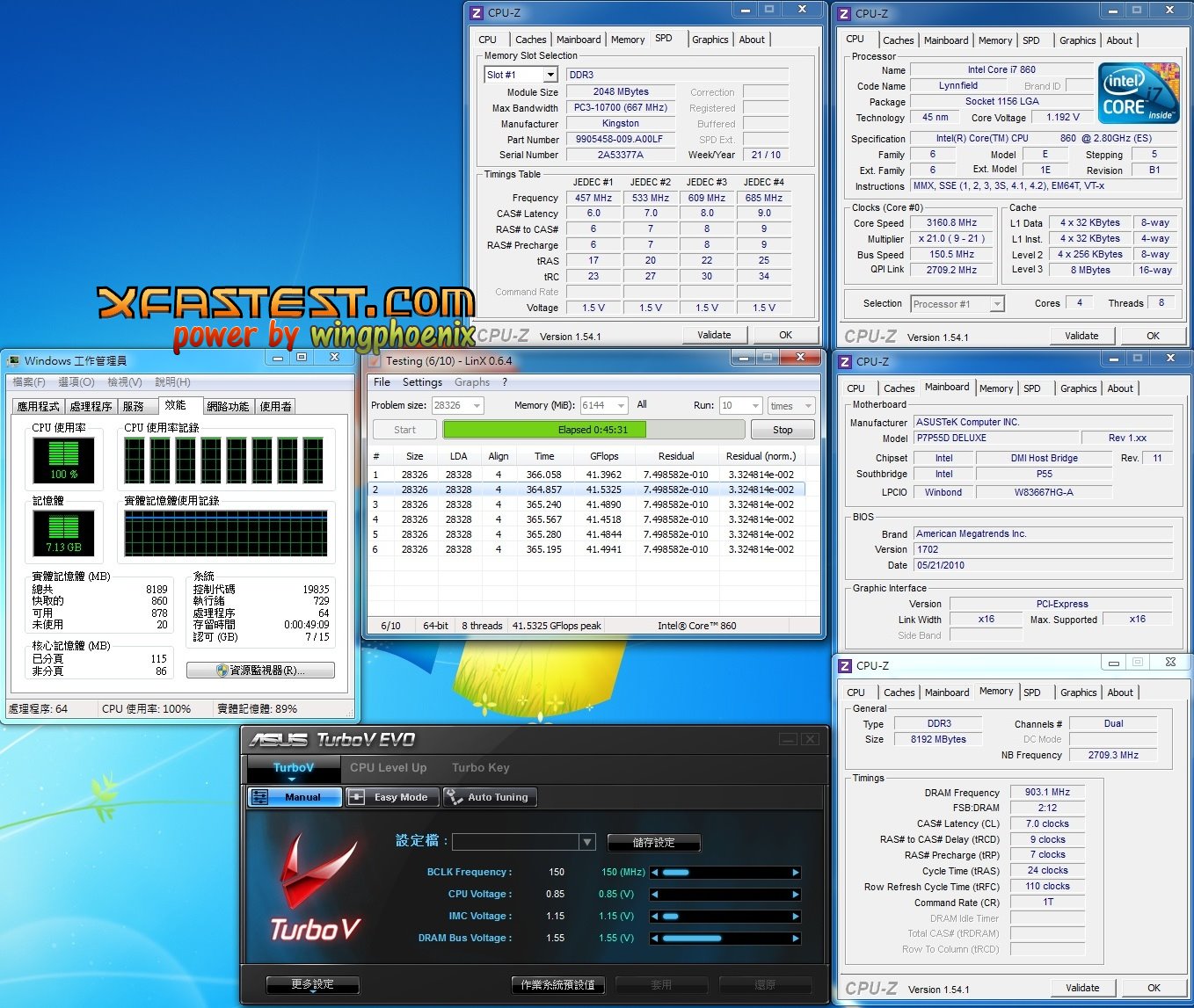Open the ? help menu in LinX

pyautogui.click(x=505, y=382)
